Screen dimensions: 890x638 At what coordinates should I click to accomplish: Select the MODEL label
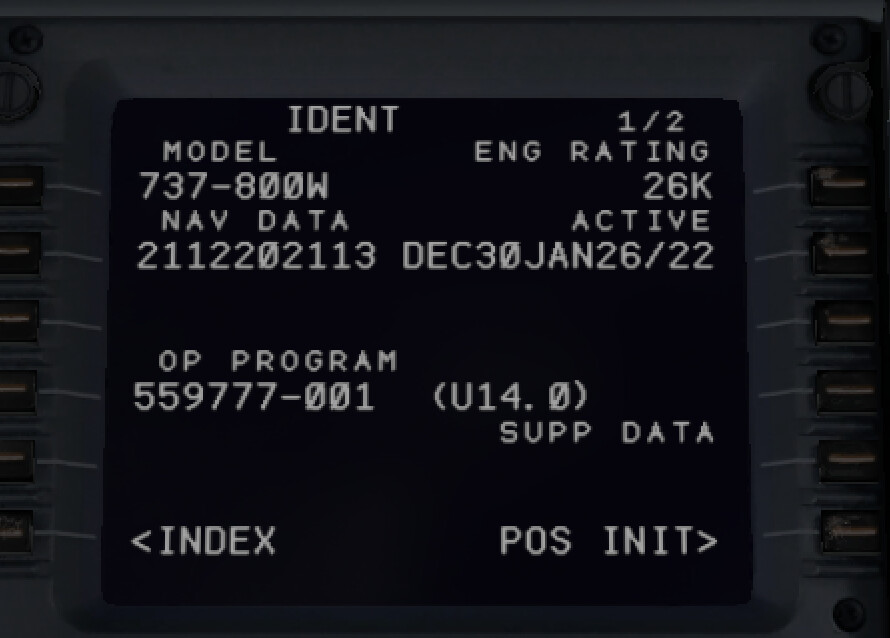click(220, 151)
